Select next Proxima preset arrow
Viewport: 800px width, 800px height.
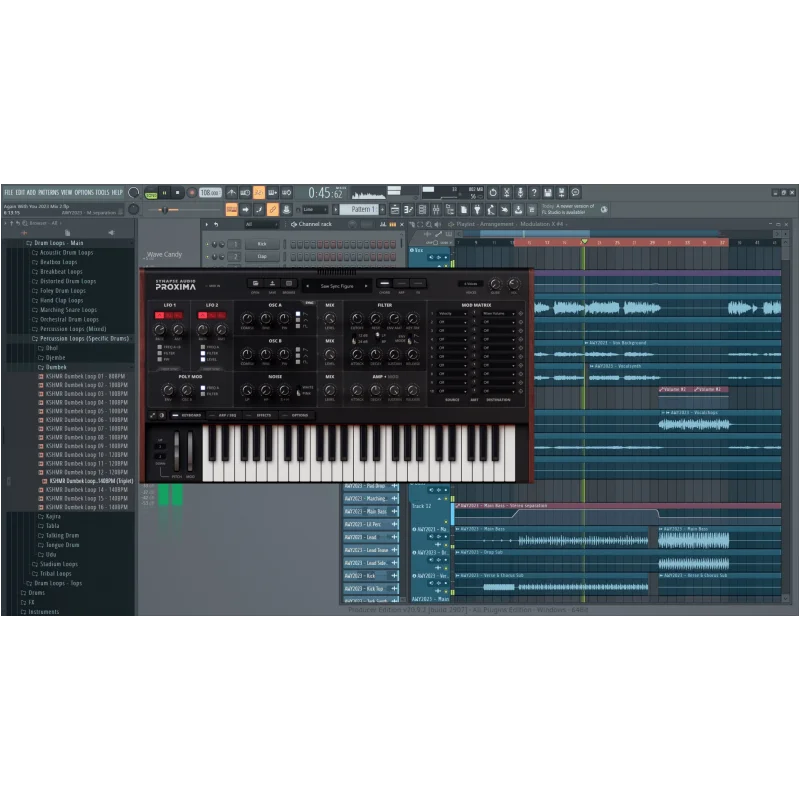coord(366,286)
